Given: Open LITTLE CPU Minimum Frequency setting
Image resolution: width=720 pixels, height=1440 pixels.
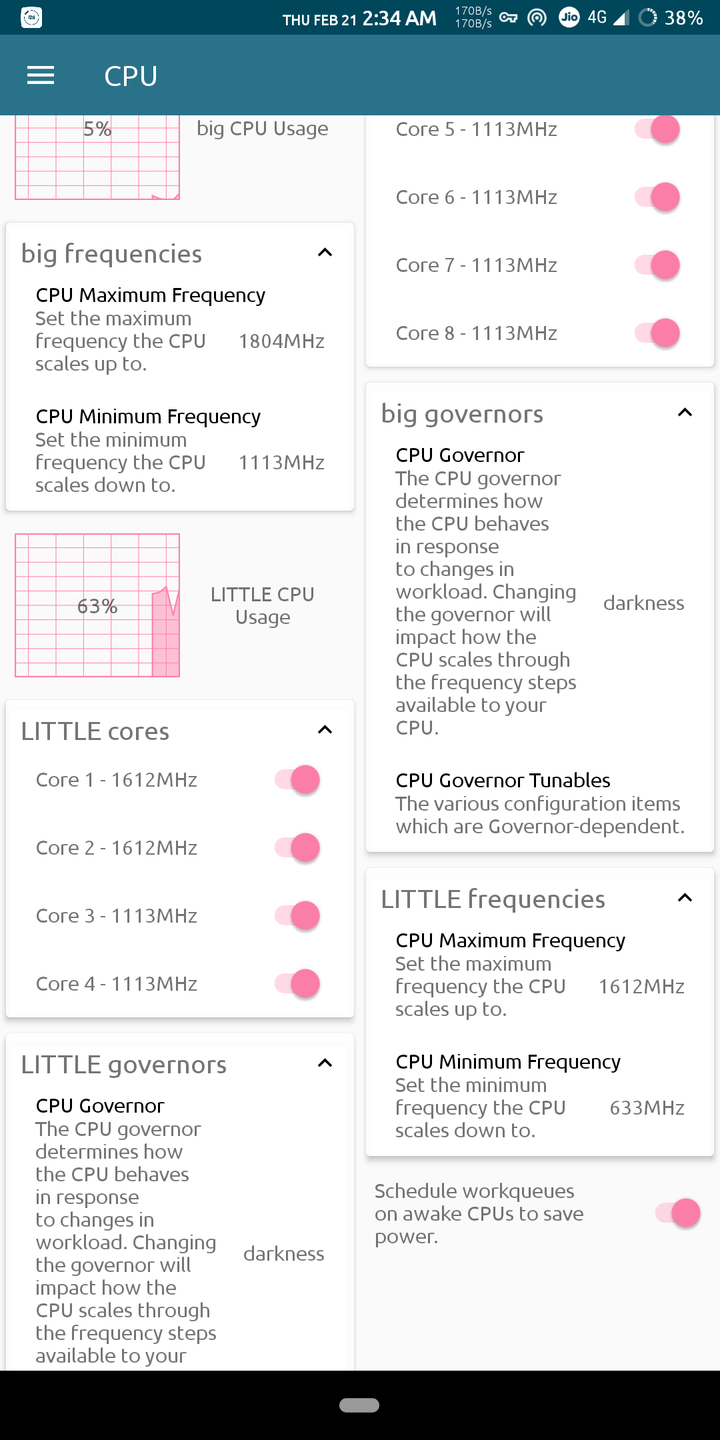Looking at the screenshot, I should [x=540, y=1096].
